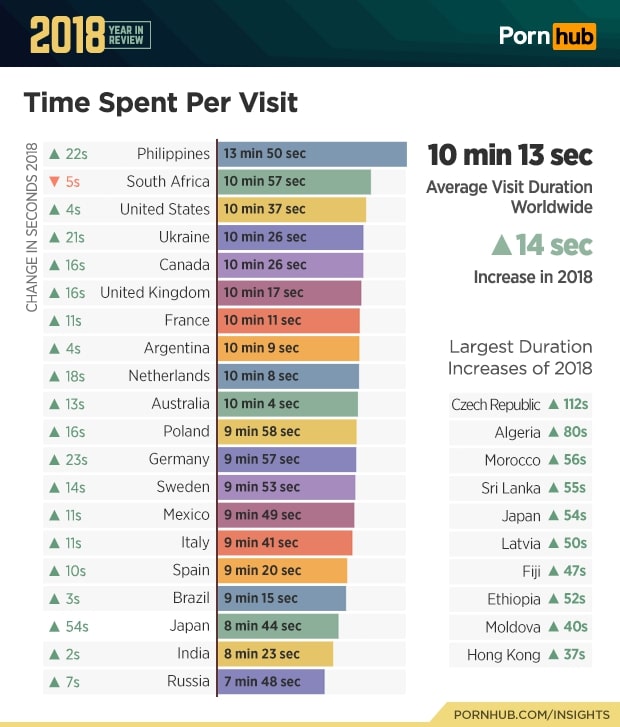Image resolution: width=620 pixels, height=727 pixels.
Task: Click the large green arrow next to 14 sec
Action: tap(502, 246)
